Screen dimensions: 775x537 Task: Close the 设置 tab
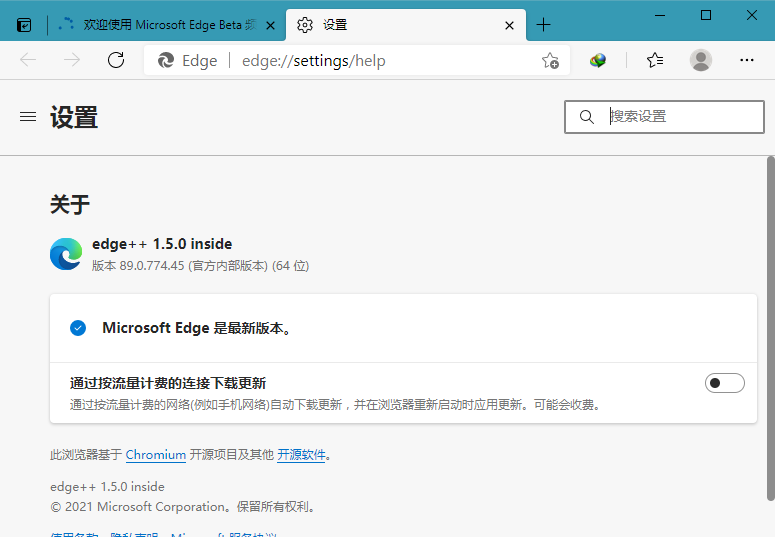509,25
